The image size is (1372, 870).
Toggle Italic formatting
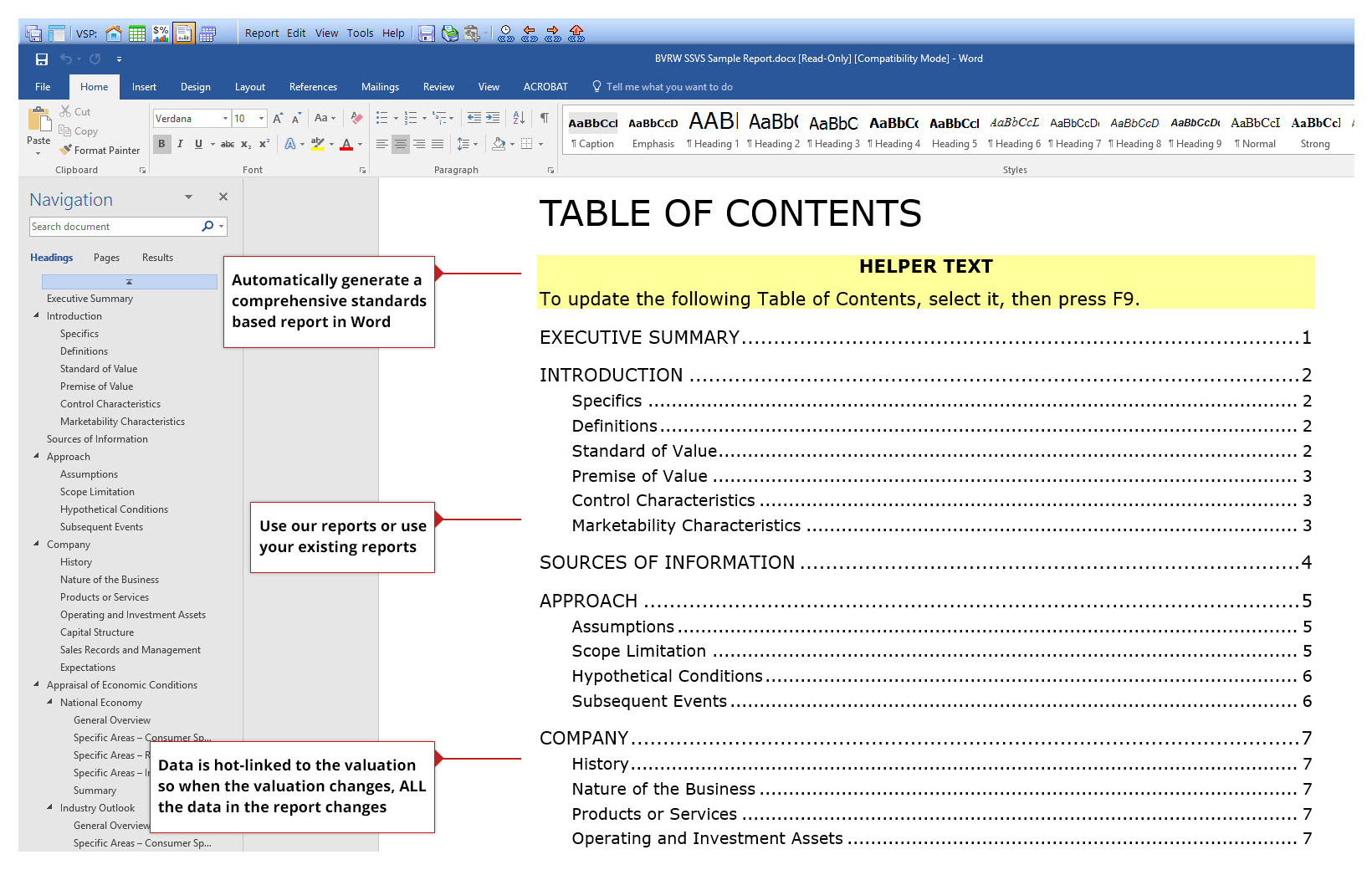tap(180, 144)
